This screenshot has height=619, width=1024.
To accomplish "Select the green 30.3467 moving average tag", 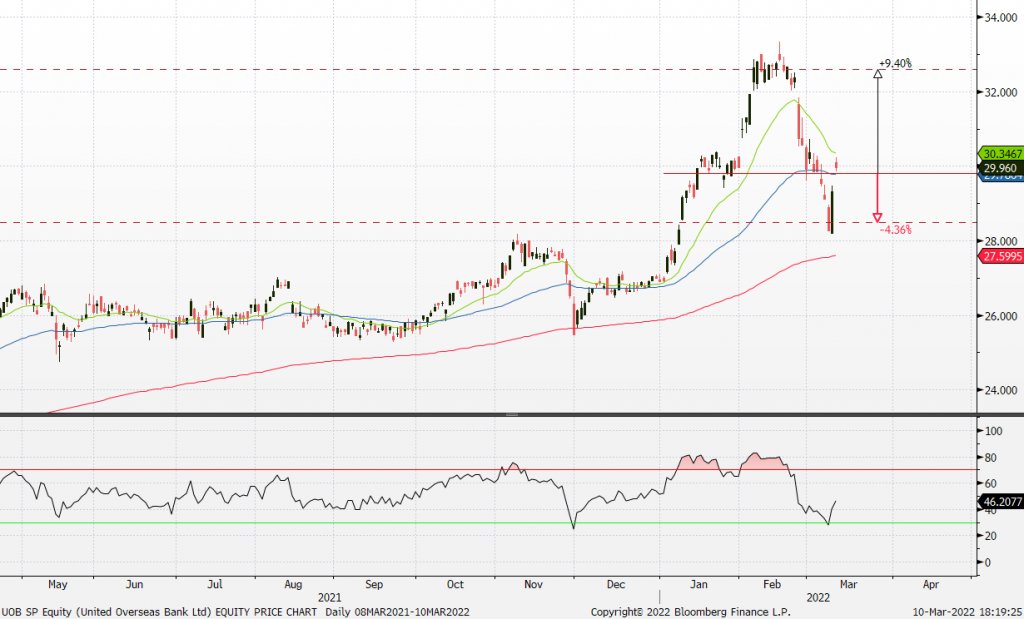I will click(1002, 154).
